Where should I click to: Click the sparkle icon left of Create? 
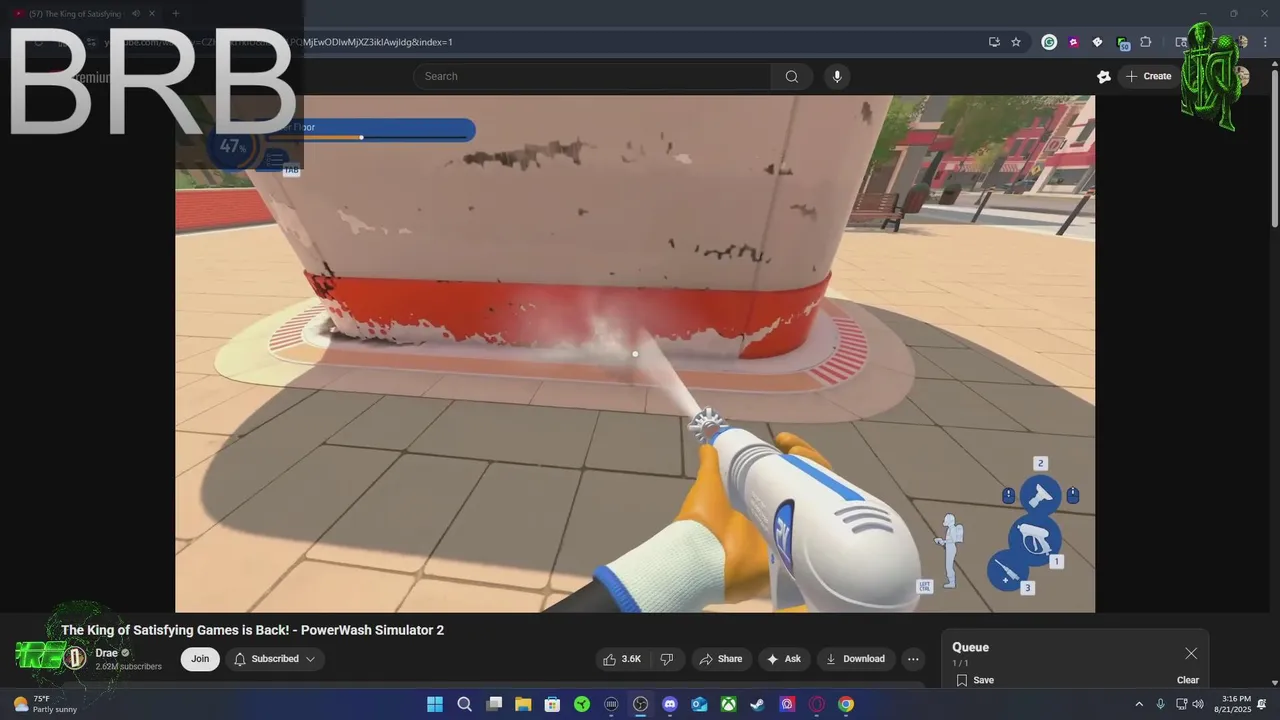coord(1103,76)
